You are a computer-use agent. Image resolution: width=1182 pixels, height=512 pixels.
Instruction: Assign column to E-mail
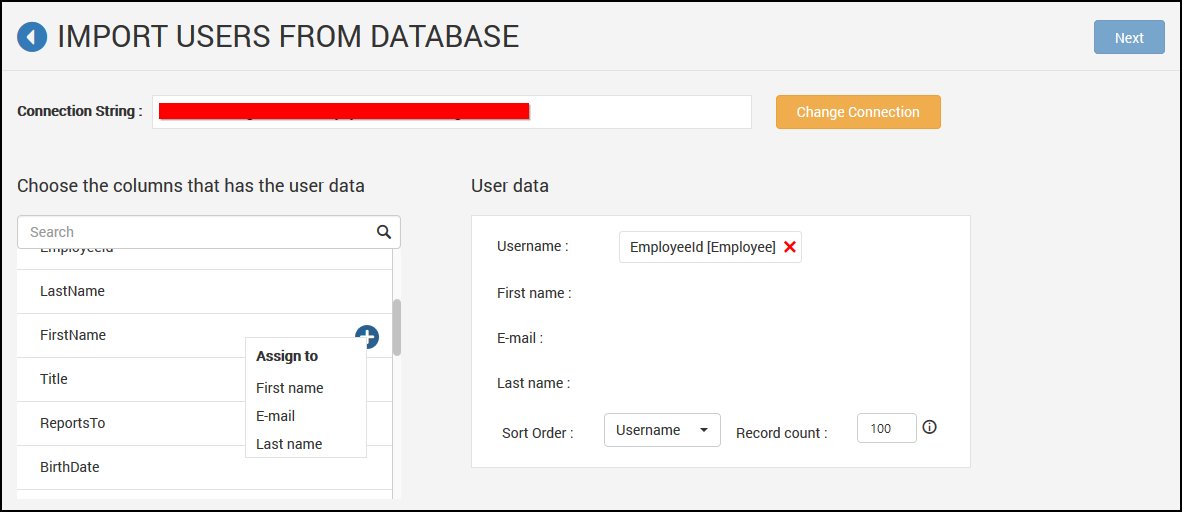click(275, 415)
